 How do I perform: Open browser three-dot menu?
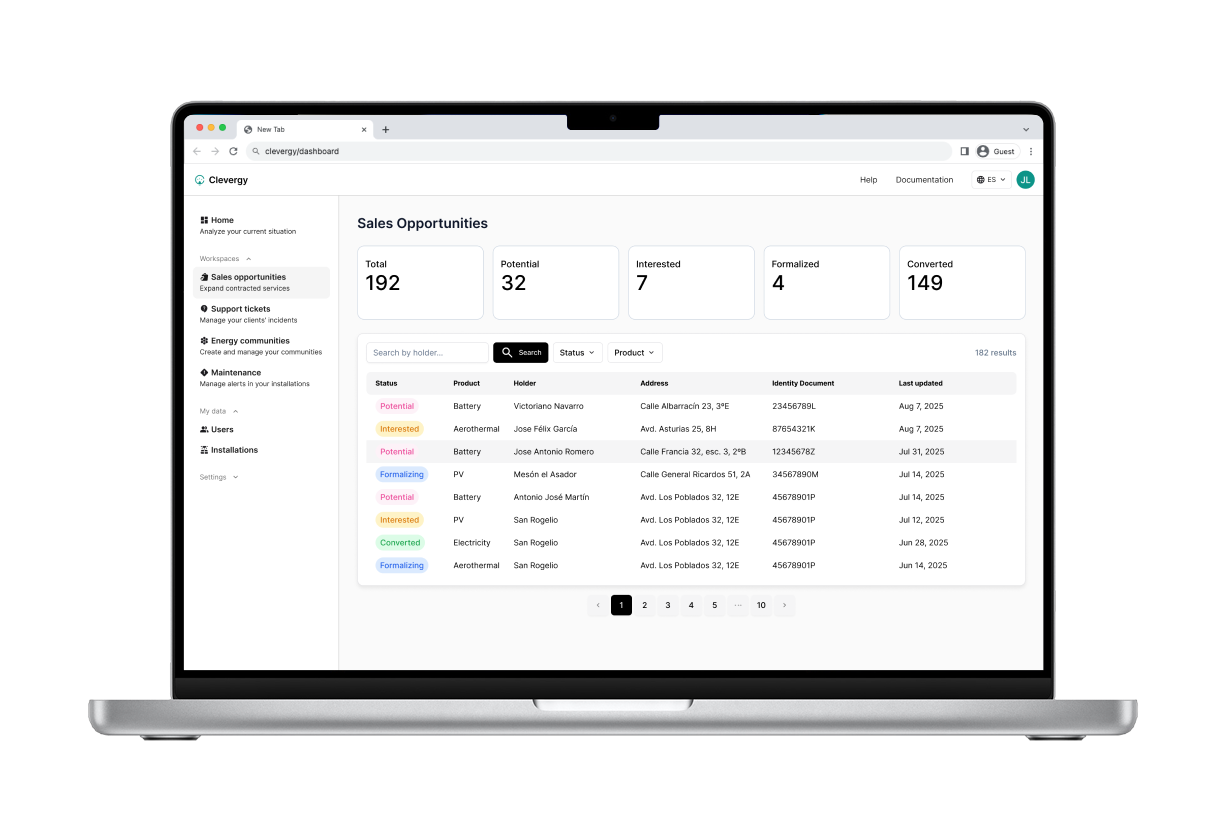click(1031, 151)
